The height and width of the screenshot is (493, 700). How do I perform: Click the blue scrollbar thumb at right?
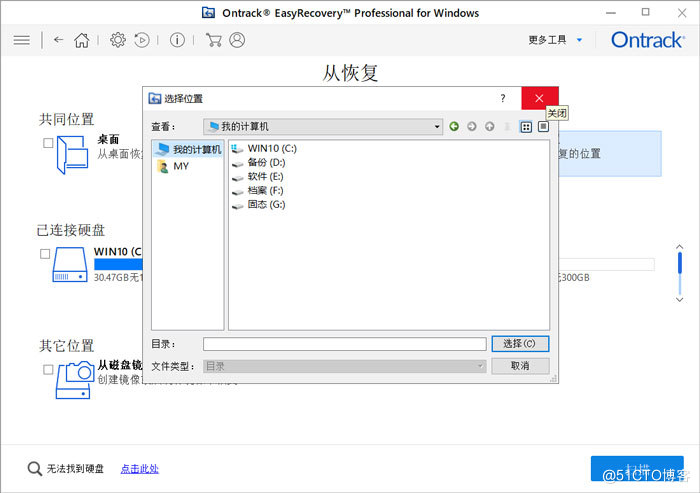pyautogui.click(x=679, y=263)
